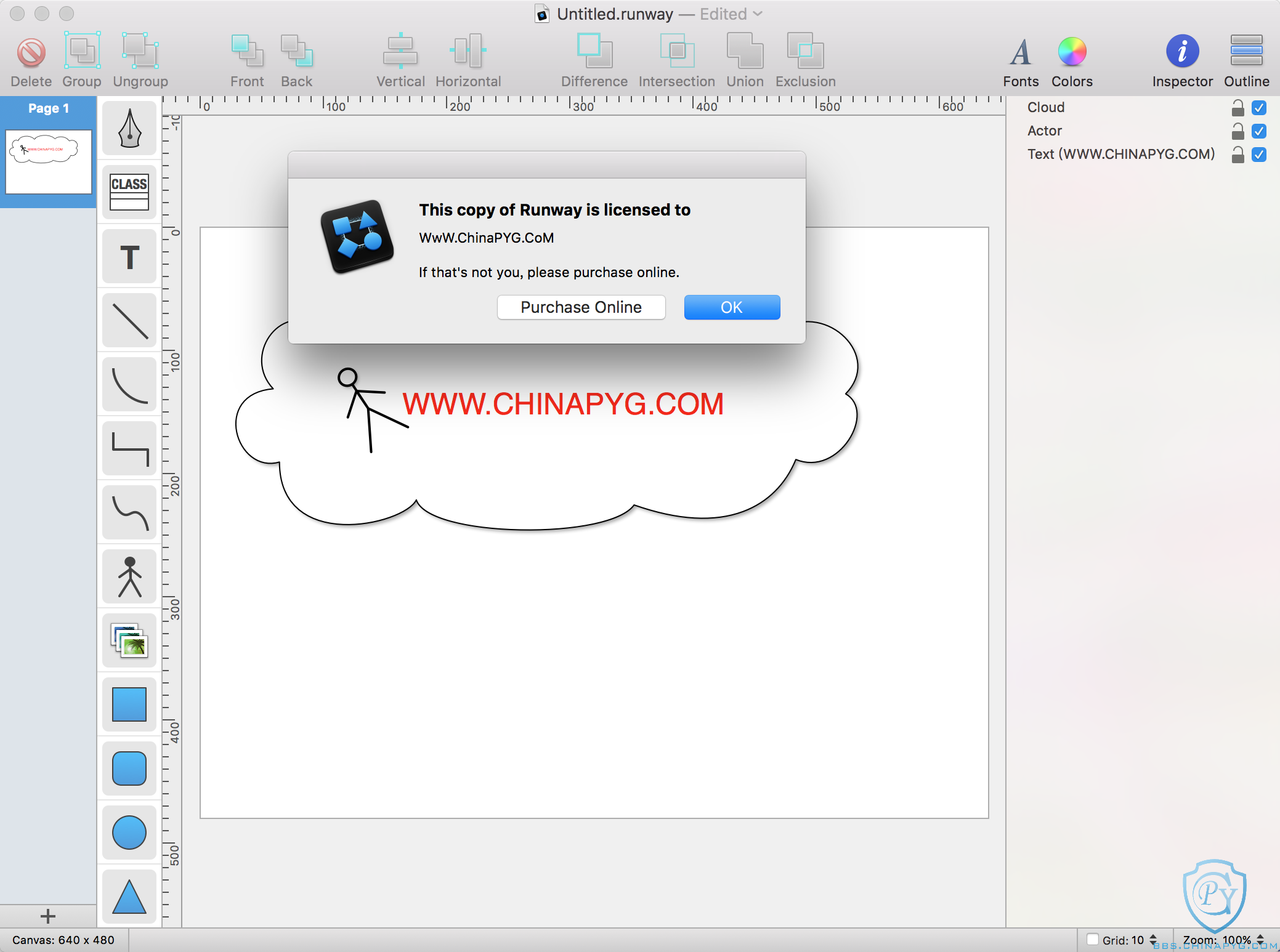Viewport: 1280px width, 952px height.
Task: Toggle the Outline panel
Action: pyautogui.click(x=1246, y=51)
